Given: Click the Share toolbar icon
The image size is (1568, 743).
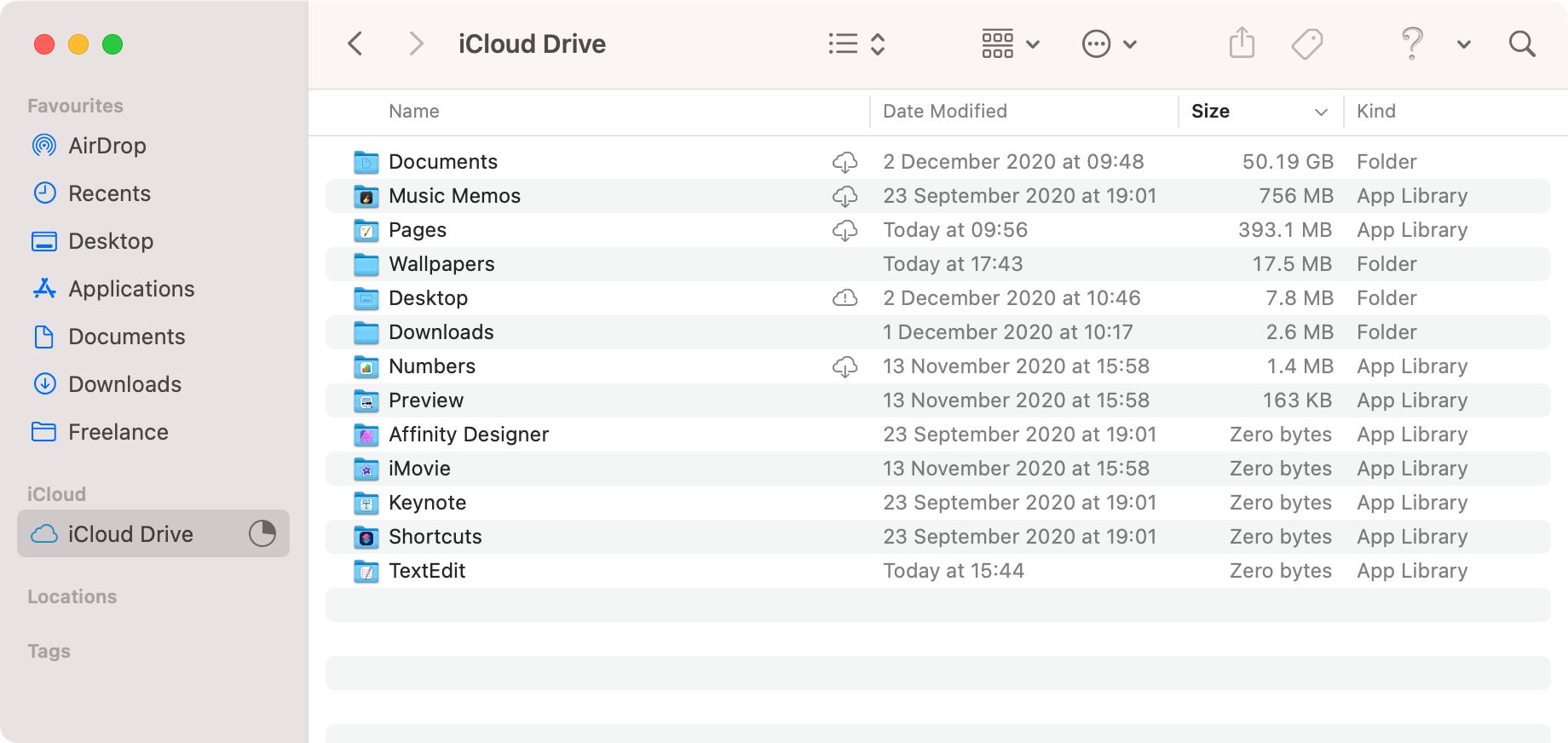Looking at the screenshot, I should [1242, 43].
